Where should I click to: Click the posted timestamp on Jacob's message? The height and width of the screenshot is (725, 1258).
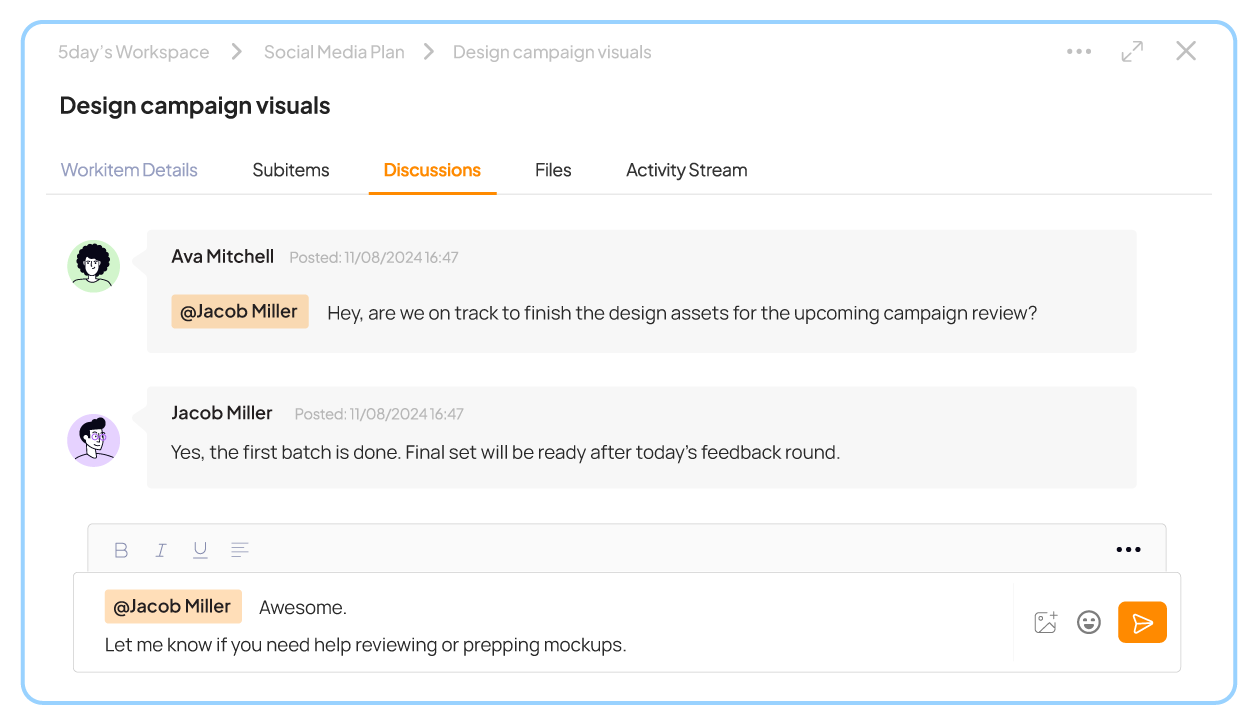coord(379,413)
